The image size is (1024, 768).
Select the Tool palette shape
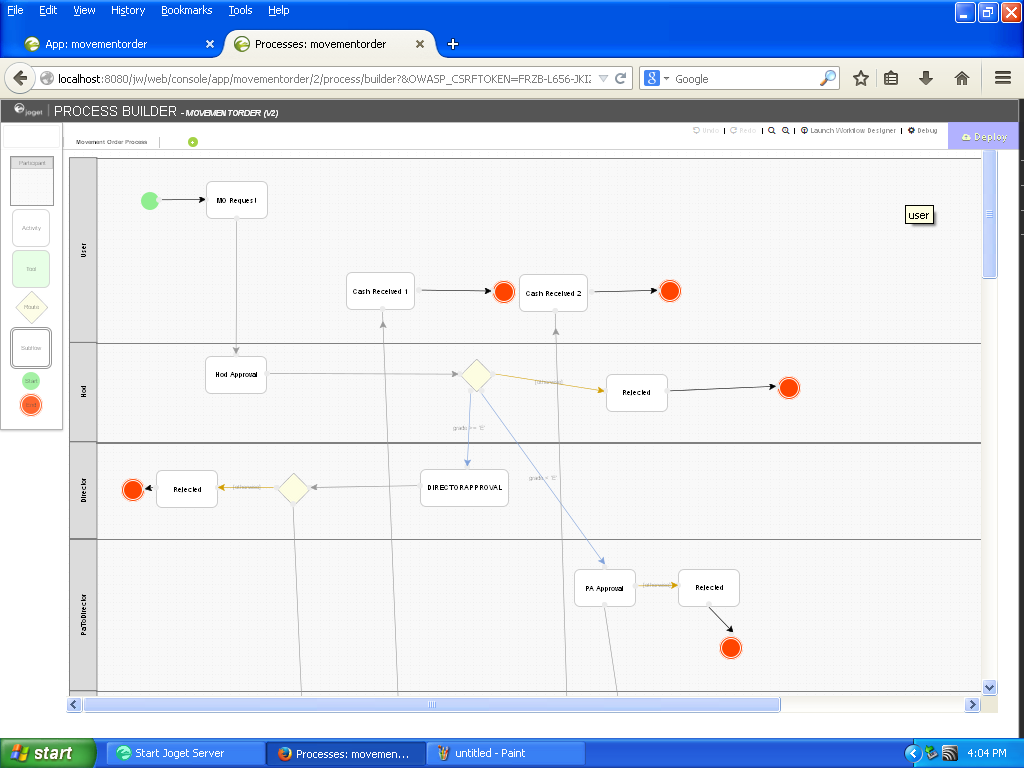coord(31,268)
